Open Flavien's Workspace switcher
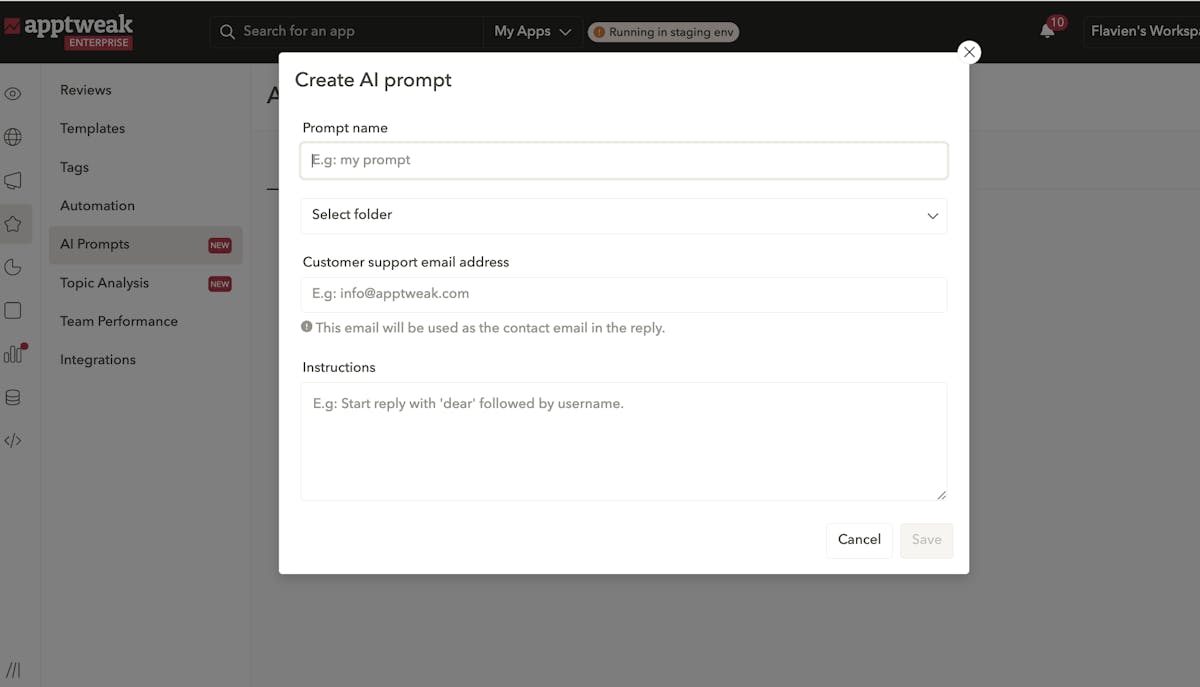This screenshot has height=687, width=1200. (1143, 31)
